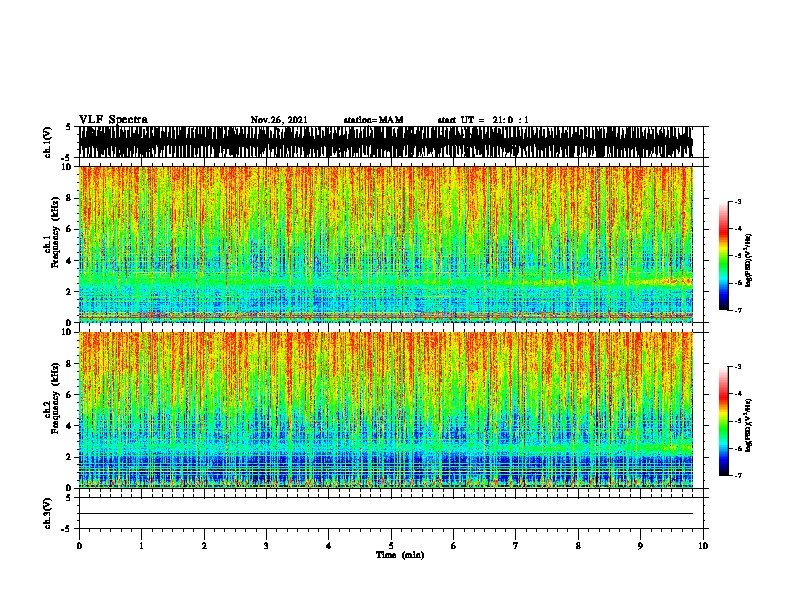This screenshot has height=612, width=792.
Task: Click the ch.1 colorbar "log(PSD)" unit label
Action: tap(748, 260)
